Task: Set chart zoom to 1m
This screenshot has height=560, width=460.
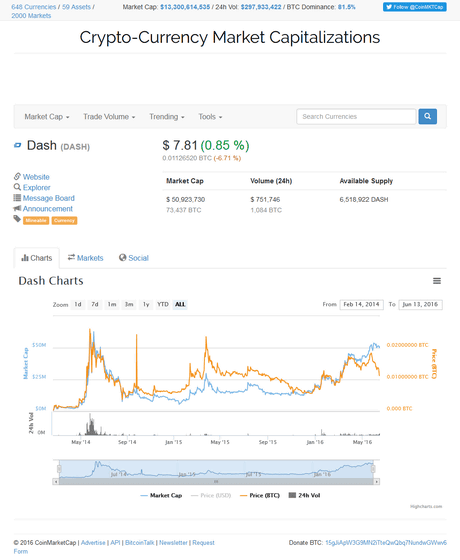Action: 112,305
